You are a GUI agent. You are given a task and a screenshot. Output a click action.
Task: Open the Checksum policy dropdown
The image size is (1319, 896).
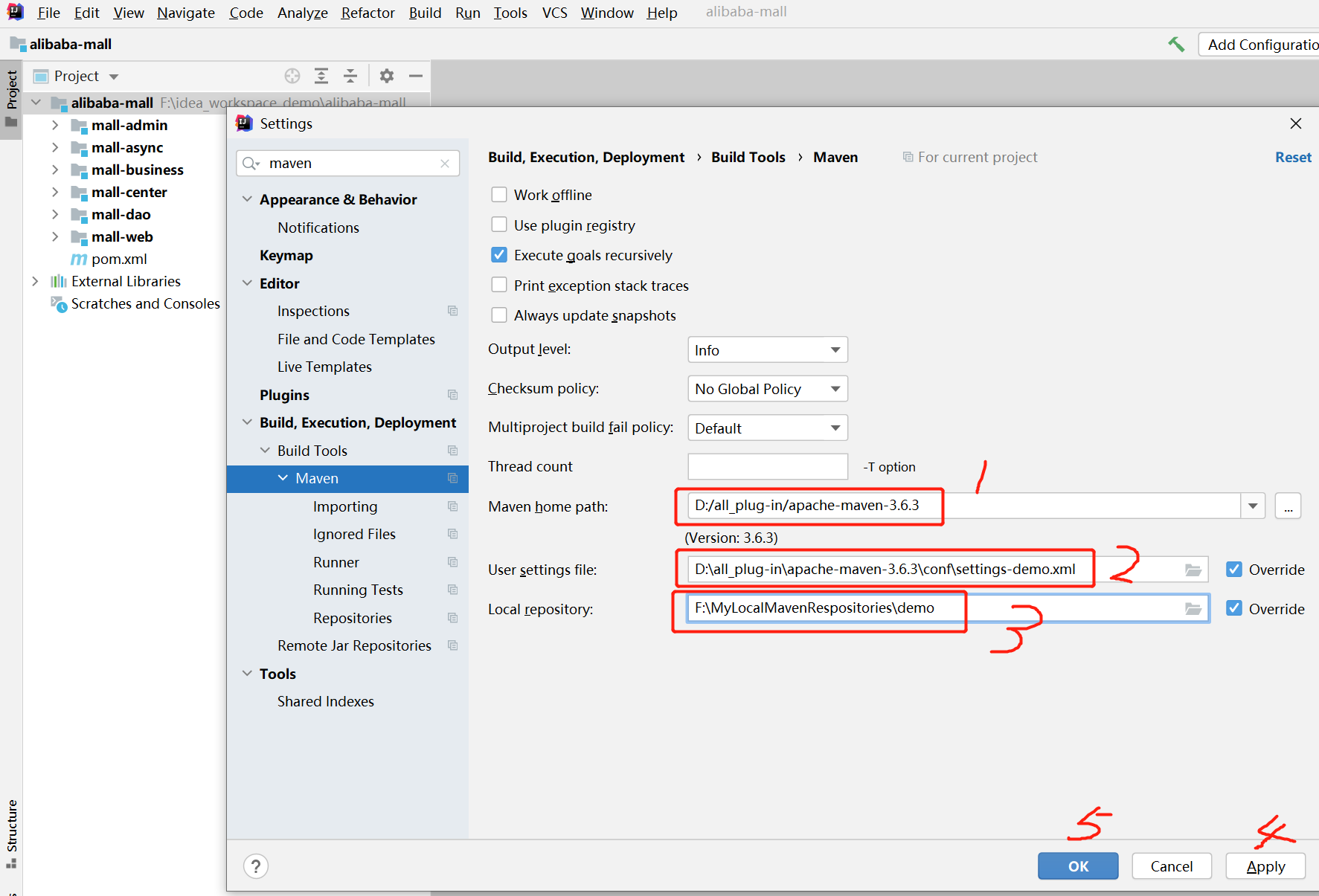(768, 389)
